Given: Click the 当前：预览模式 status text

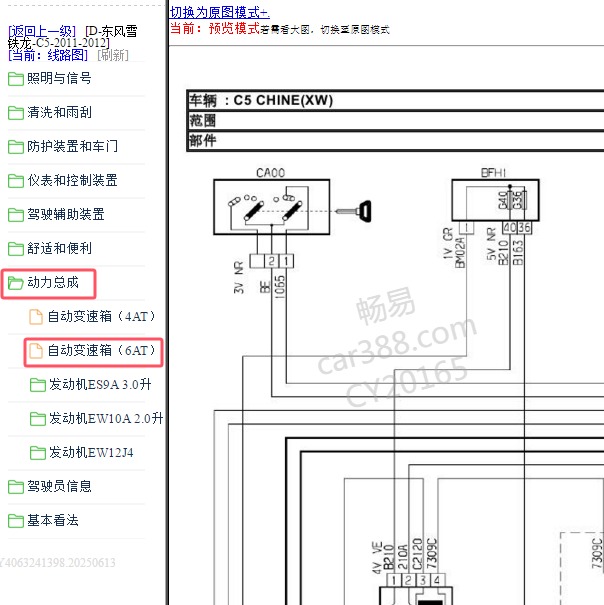Looking at the screenshot, I should (215, 28).
